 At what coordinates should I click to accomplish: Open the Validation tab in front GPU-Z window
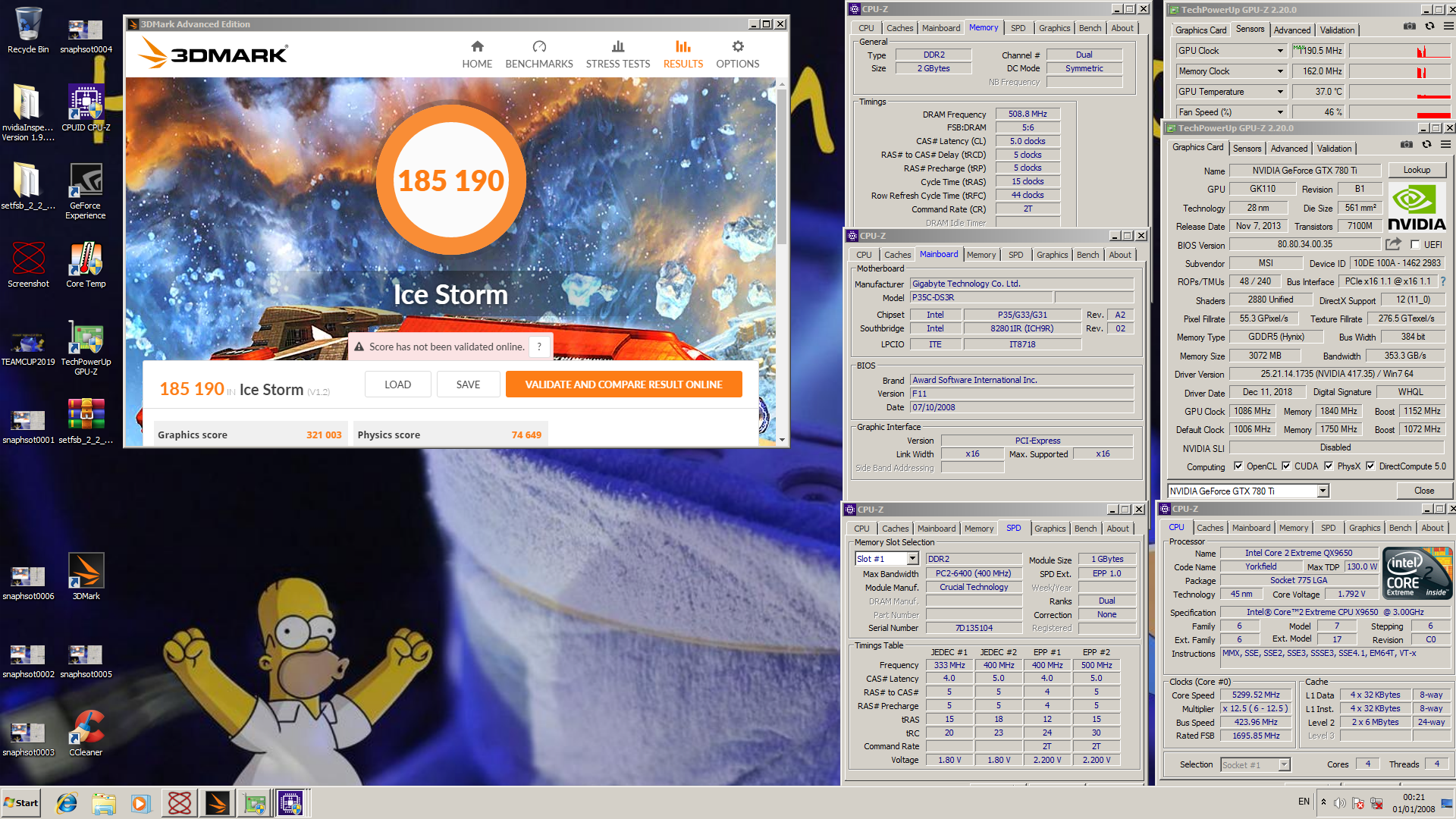pyautogui.click(x=1334, y=149)
